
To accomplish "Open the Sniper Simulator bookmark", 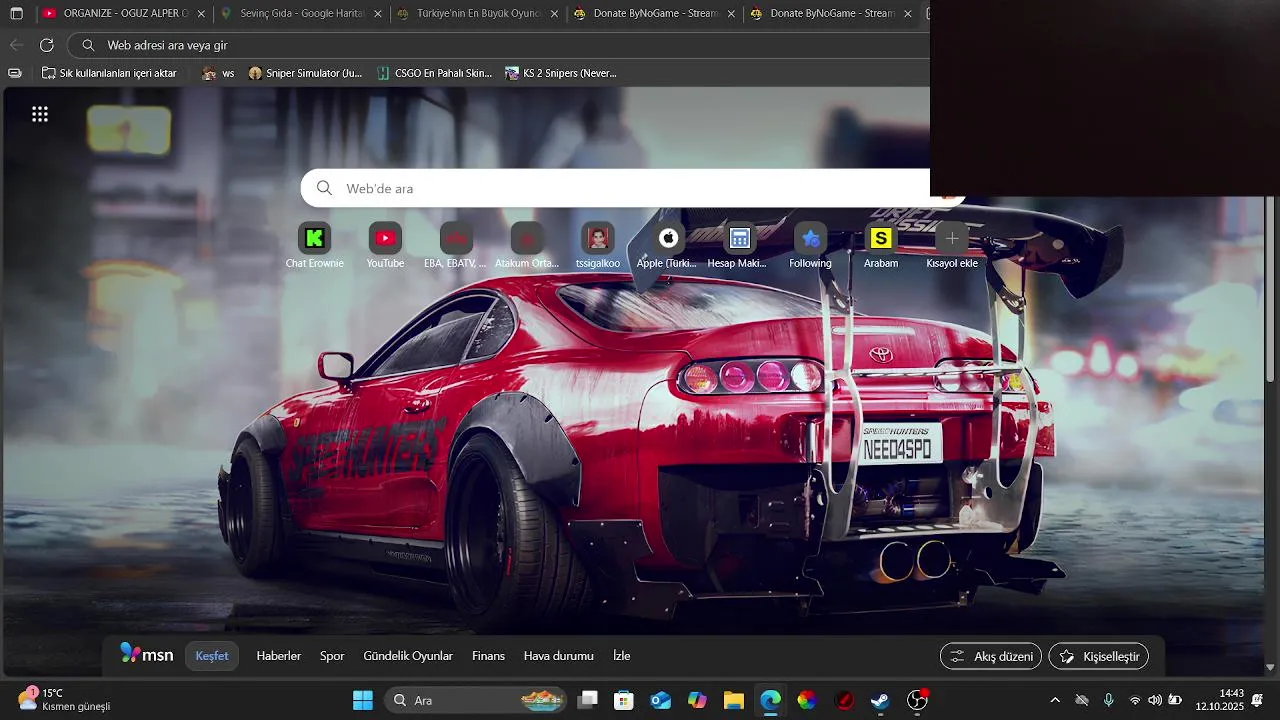I will tap(305, 73).
